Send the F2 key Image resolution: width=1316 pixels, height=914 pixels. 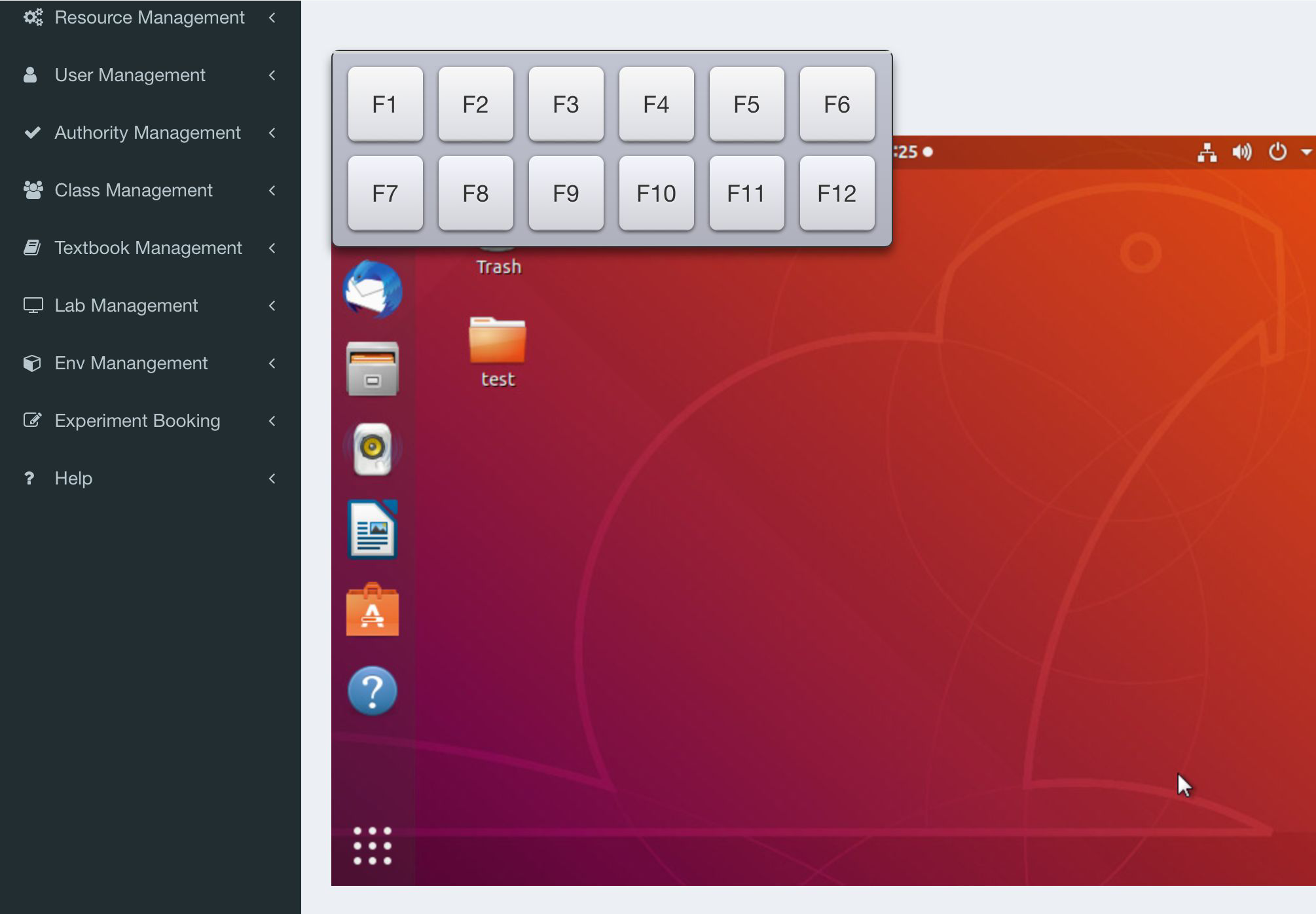[x=475, y=104]
